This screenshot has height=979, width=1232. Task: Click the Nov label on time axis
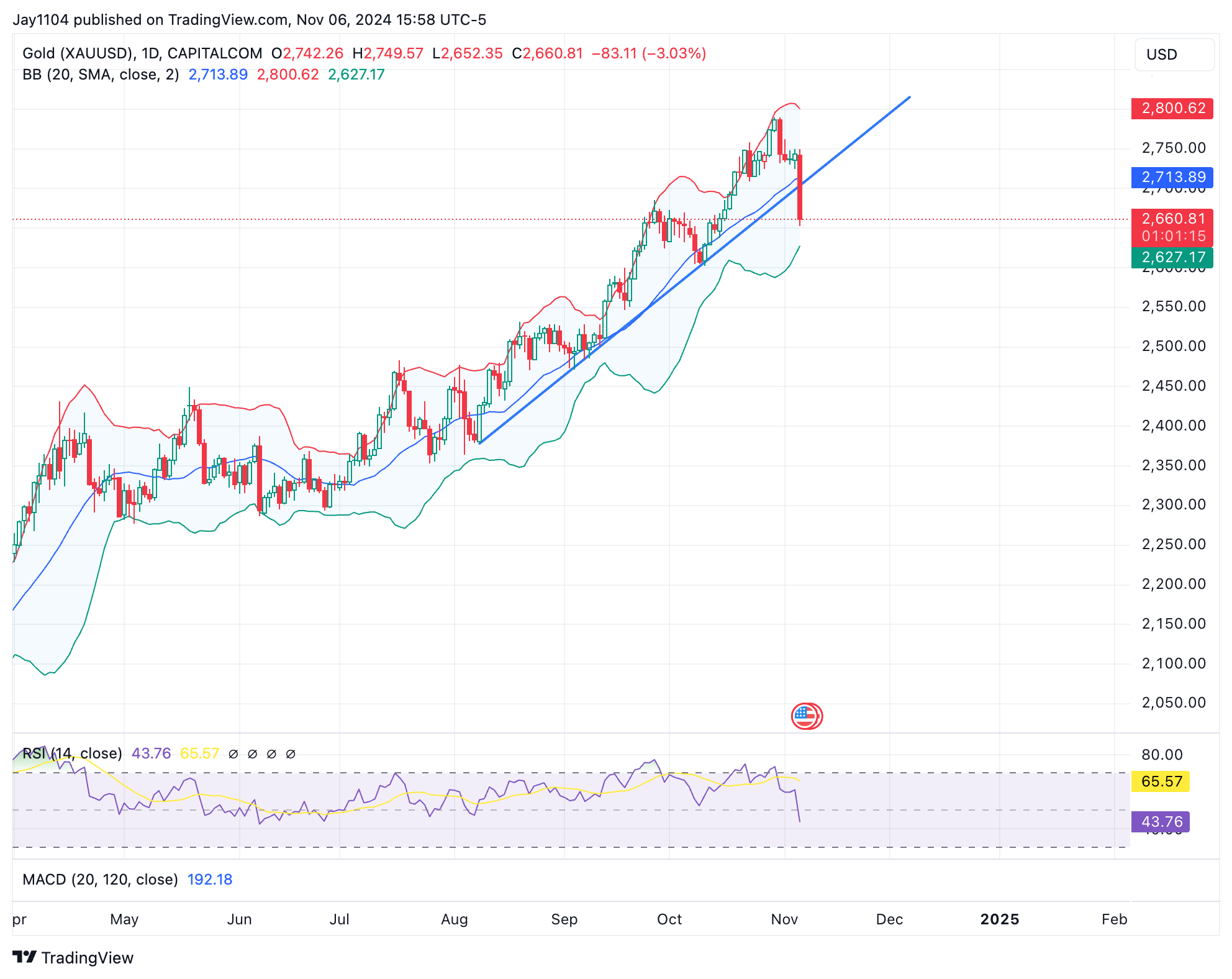[x=784, y=919]
